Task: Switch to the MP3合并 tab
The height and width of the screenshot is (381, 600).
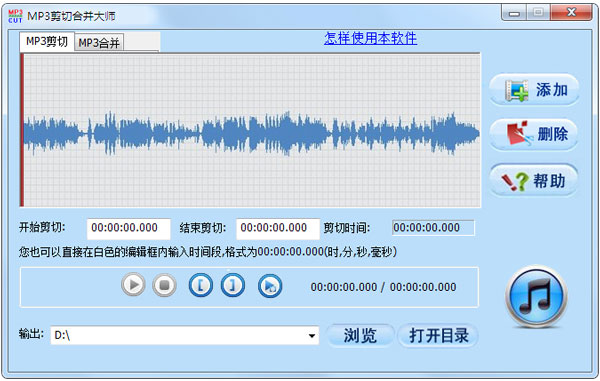Action: click(99, 43)
